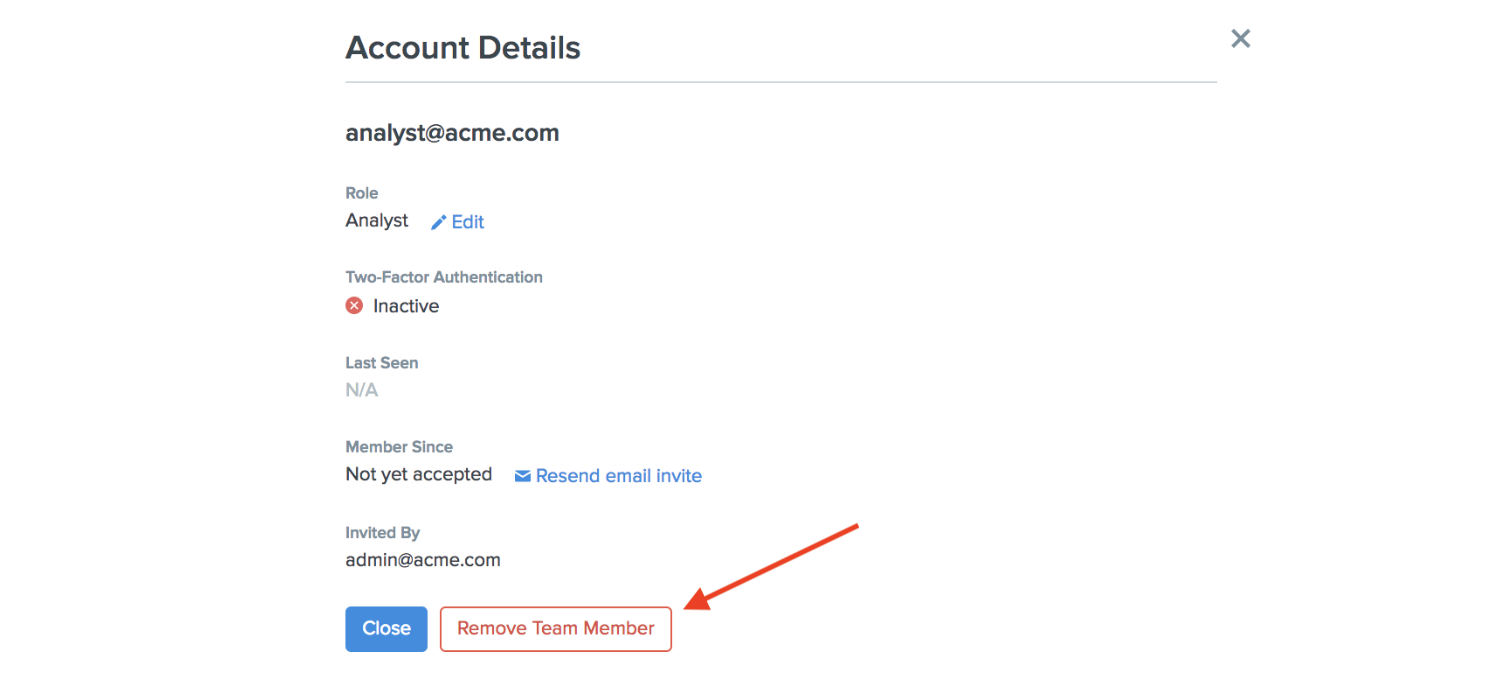Image resolution: width=1506 pixels, height=680 pixels.
Task: Click the Last Seen label
Action: tap(382, 363)
